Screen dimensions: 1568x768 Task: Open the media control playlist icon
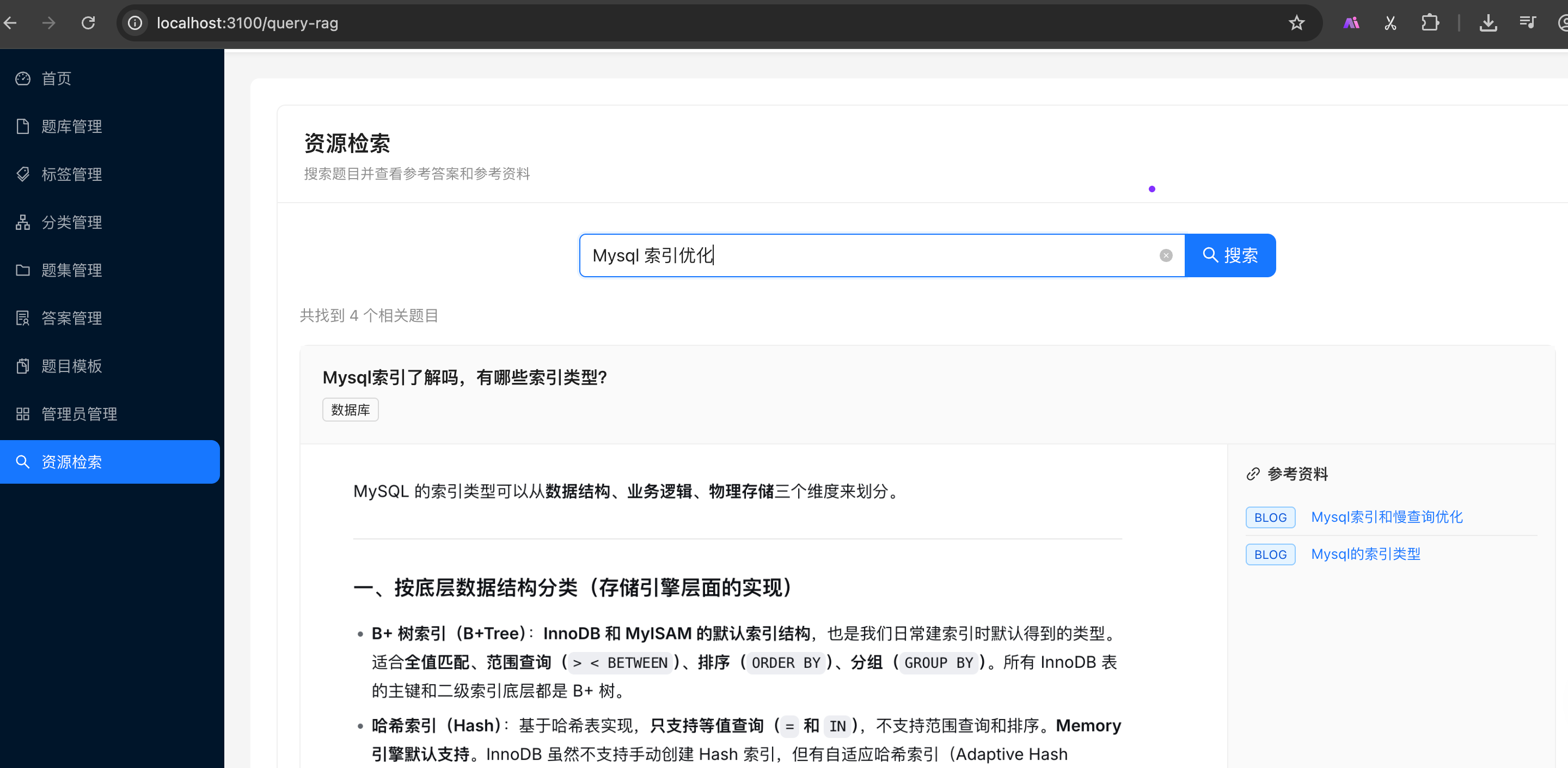pyautogui.click(x=1528, y=23)
